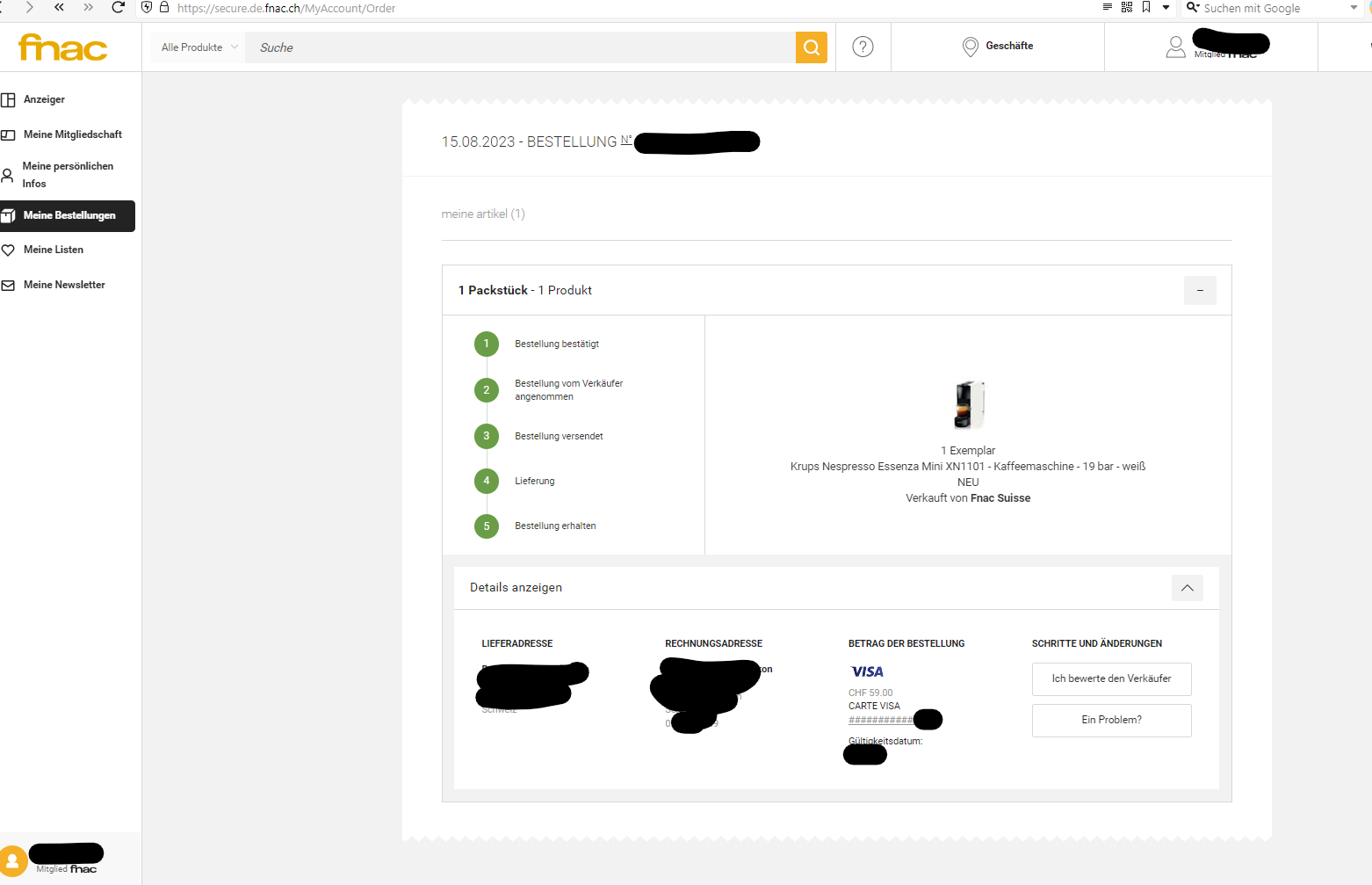Click the 1 Packstück - 1 Produkt title
1372x885 pixels.
(525, 290)
